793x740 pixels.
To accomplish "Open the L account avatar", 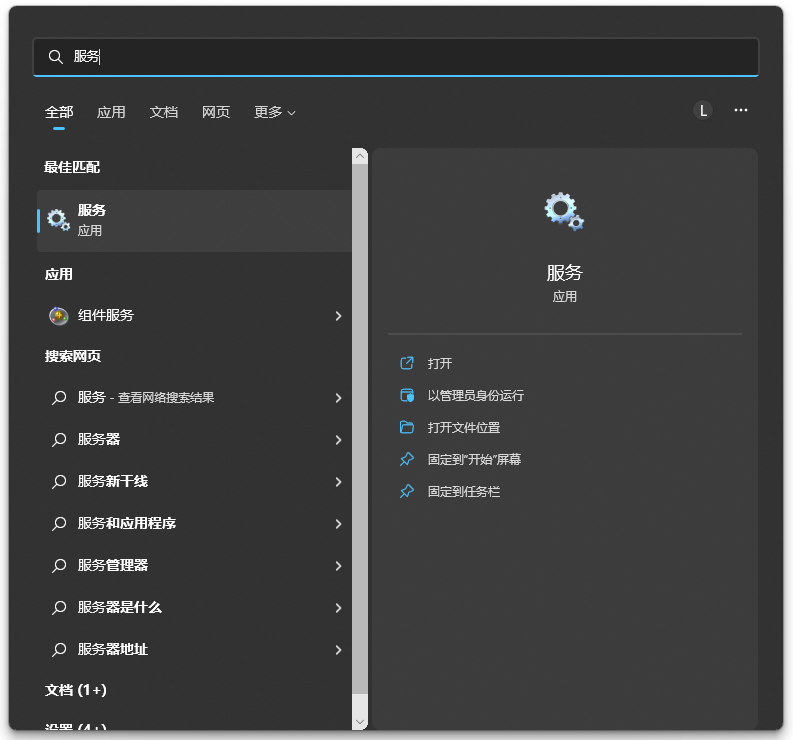I will click(703, 110).
